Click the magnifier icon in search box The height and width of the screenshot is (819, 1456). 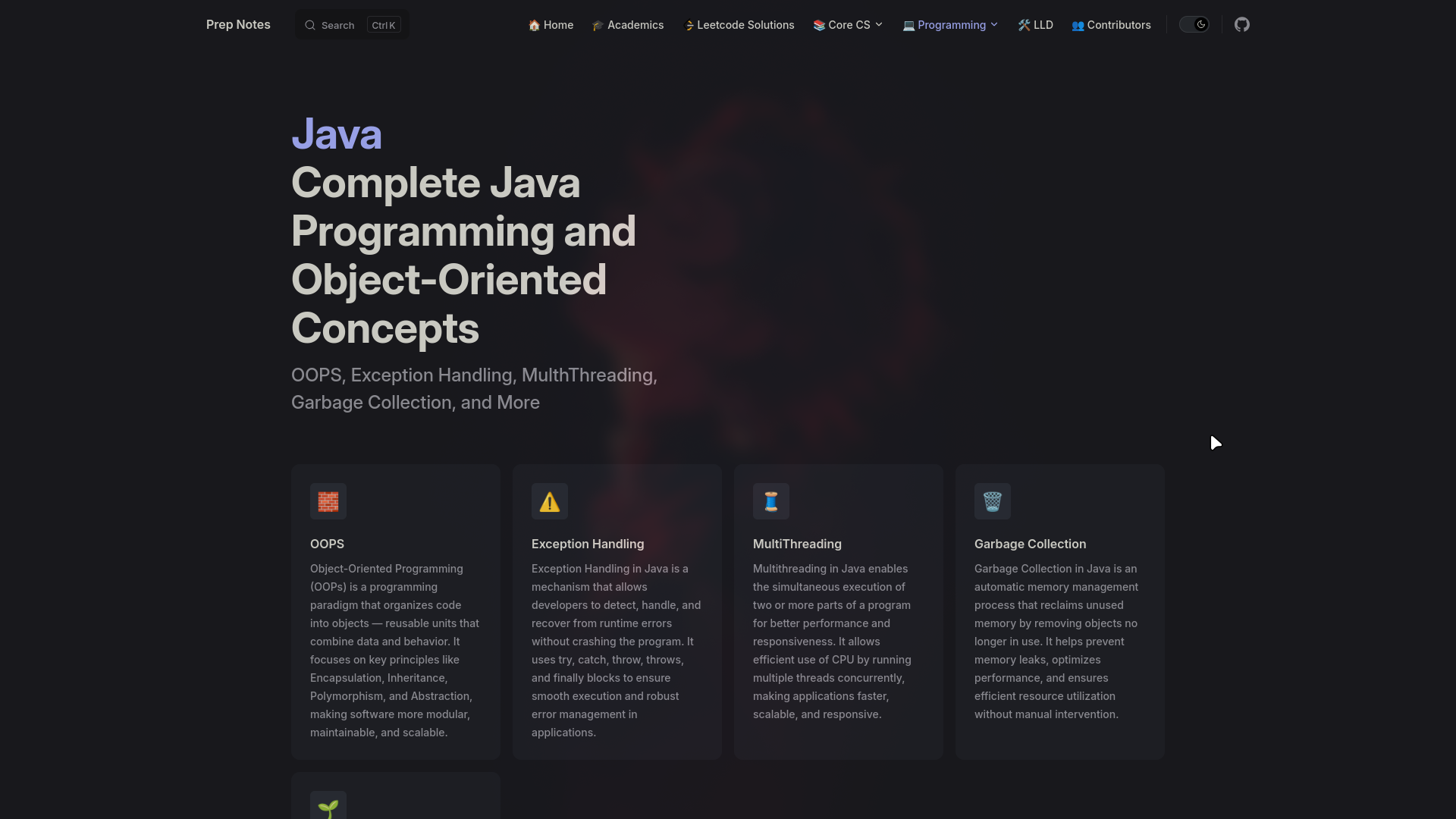click(x=310, y=25)
